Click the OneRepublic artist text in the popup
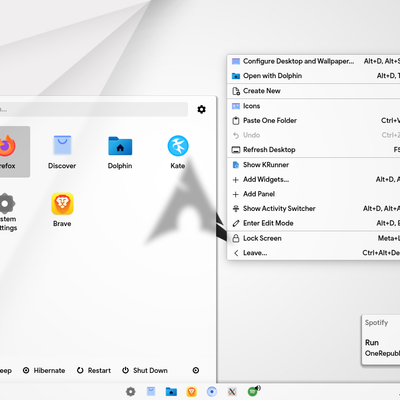The width and height of the screenshot is (400, 400). coord(382,353)
